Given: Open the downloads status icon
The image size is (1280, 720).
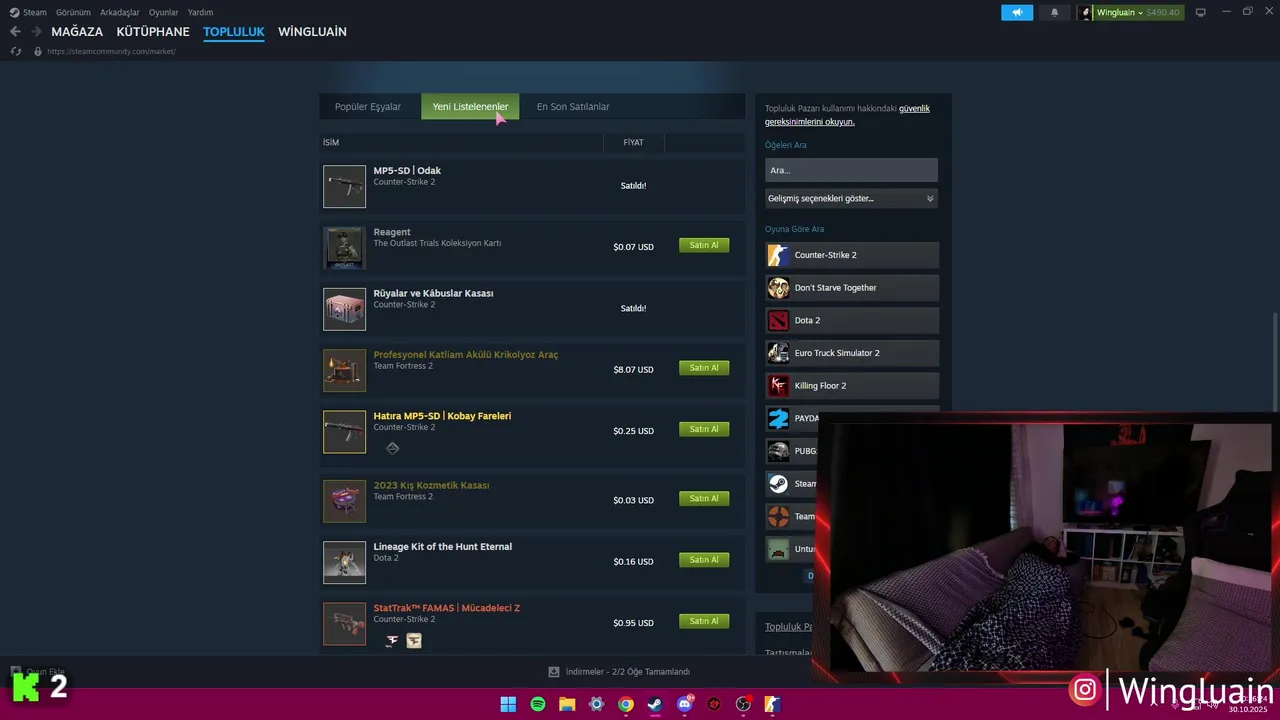Looking at the screenshot, I should [554, 672].
